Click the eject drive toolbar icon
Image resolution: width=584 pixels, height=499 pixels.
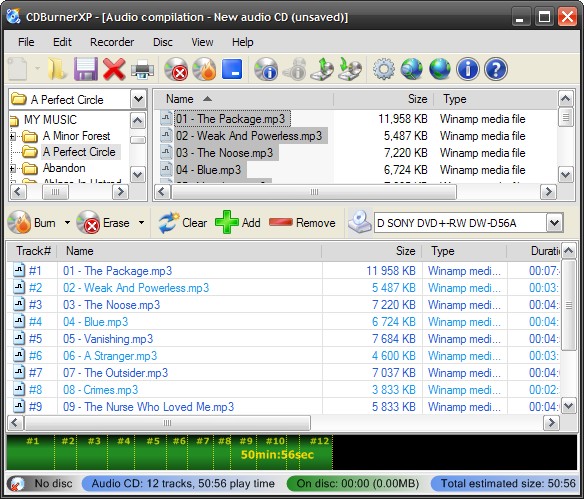point(322,69)
